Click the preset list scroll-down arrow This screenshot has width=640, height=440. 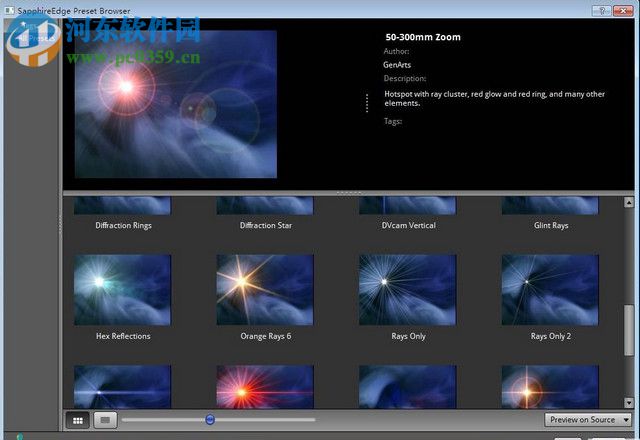(x=629, y=403)
